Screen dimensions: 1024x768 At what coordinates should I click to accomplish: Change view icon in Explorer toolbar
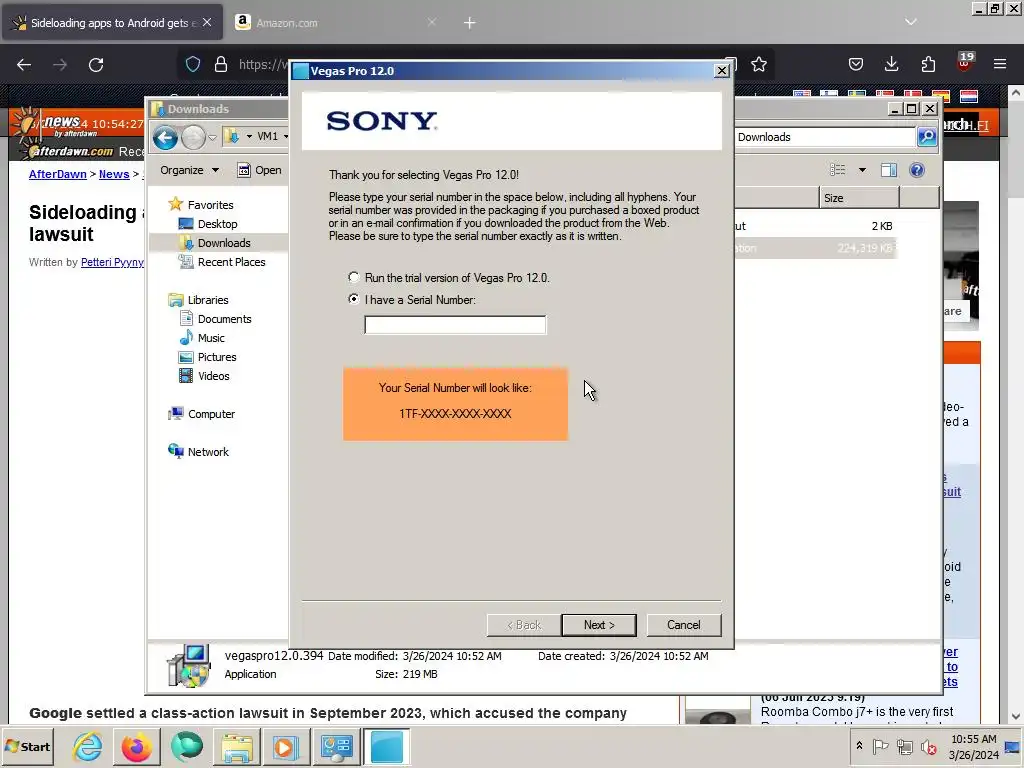(838, 170)
